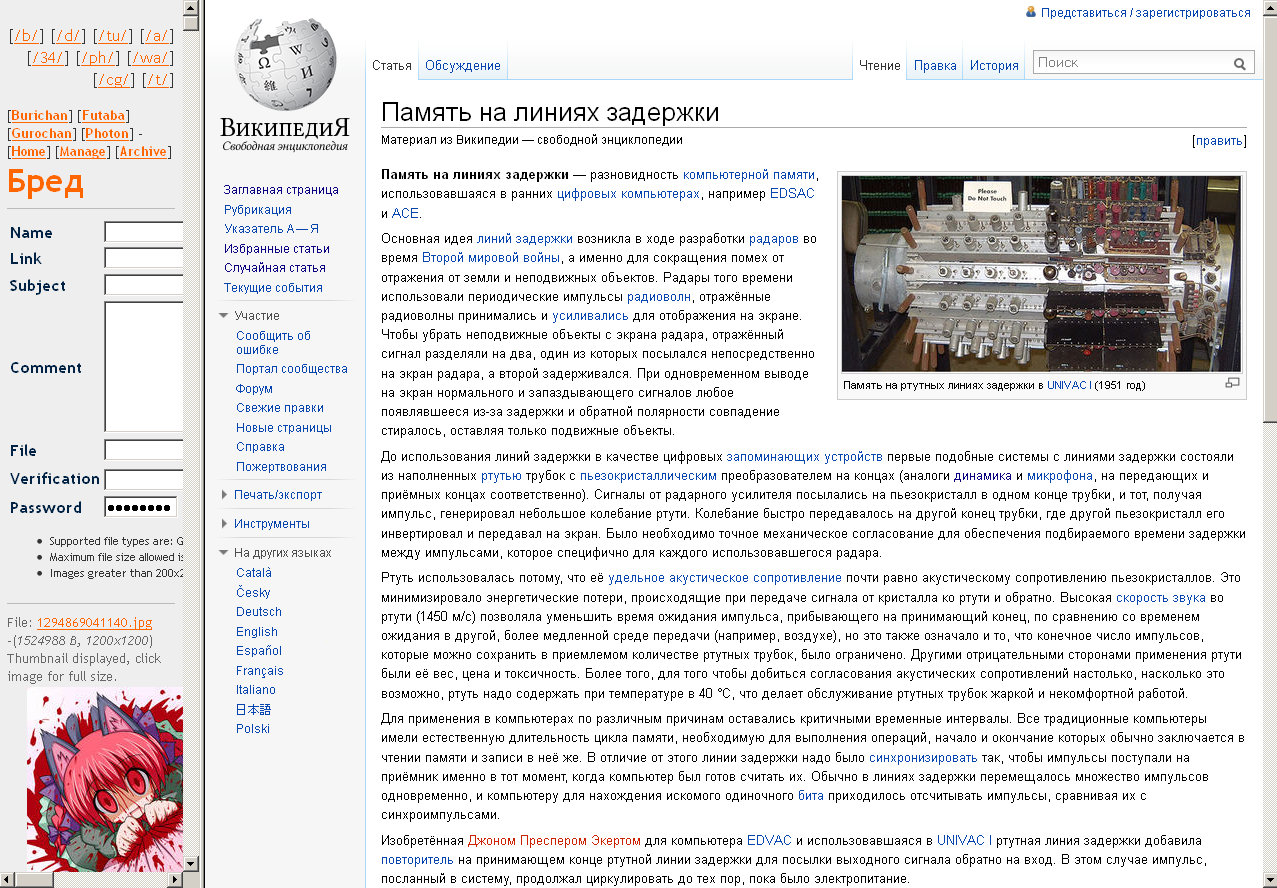Open Избранные статьи link
The width and height of the screenshot is (1277, 888).
pos(277,249)
